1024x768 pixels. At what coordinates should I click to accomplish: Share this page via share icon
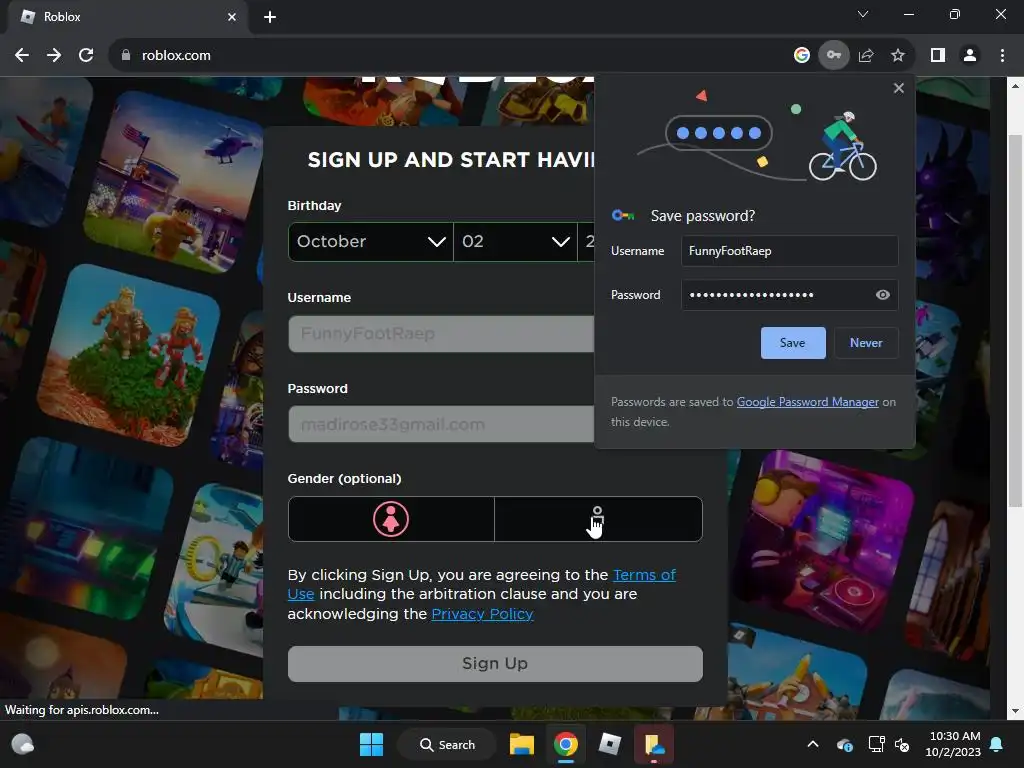[x=866, y=56]
